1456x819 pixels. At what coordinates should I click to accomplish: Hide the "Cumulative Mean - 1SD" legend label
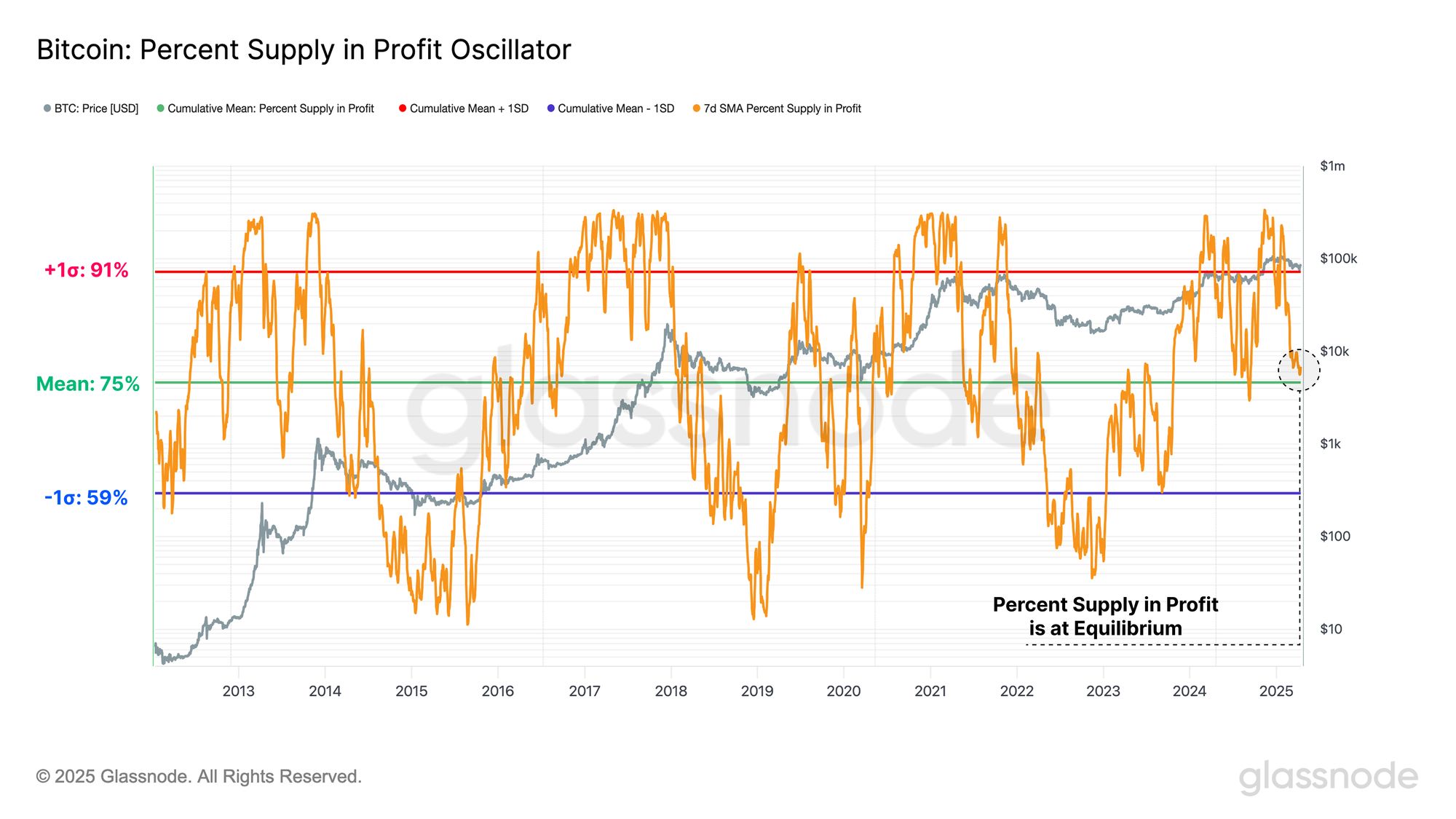(616, 108)
